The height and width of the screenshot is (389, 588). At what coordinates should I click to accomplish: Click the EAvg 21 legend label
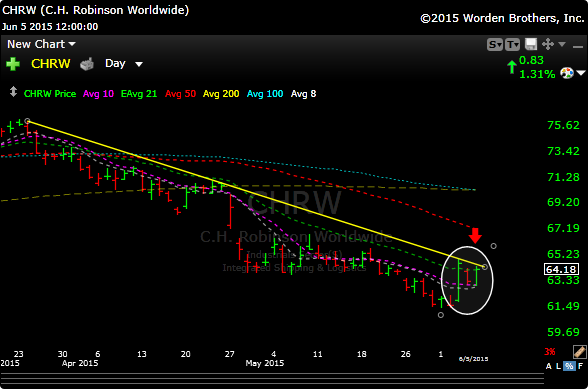[139, 94]
